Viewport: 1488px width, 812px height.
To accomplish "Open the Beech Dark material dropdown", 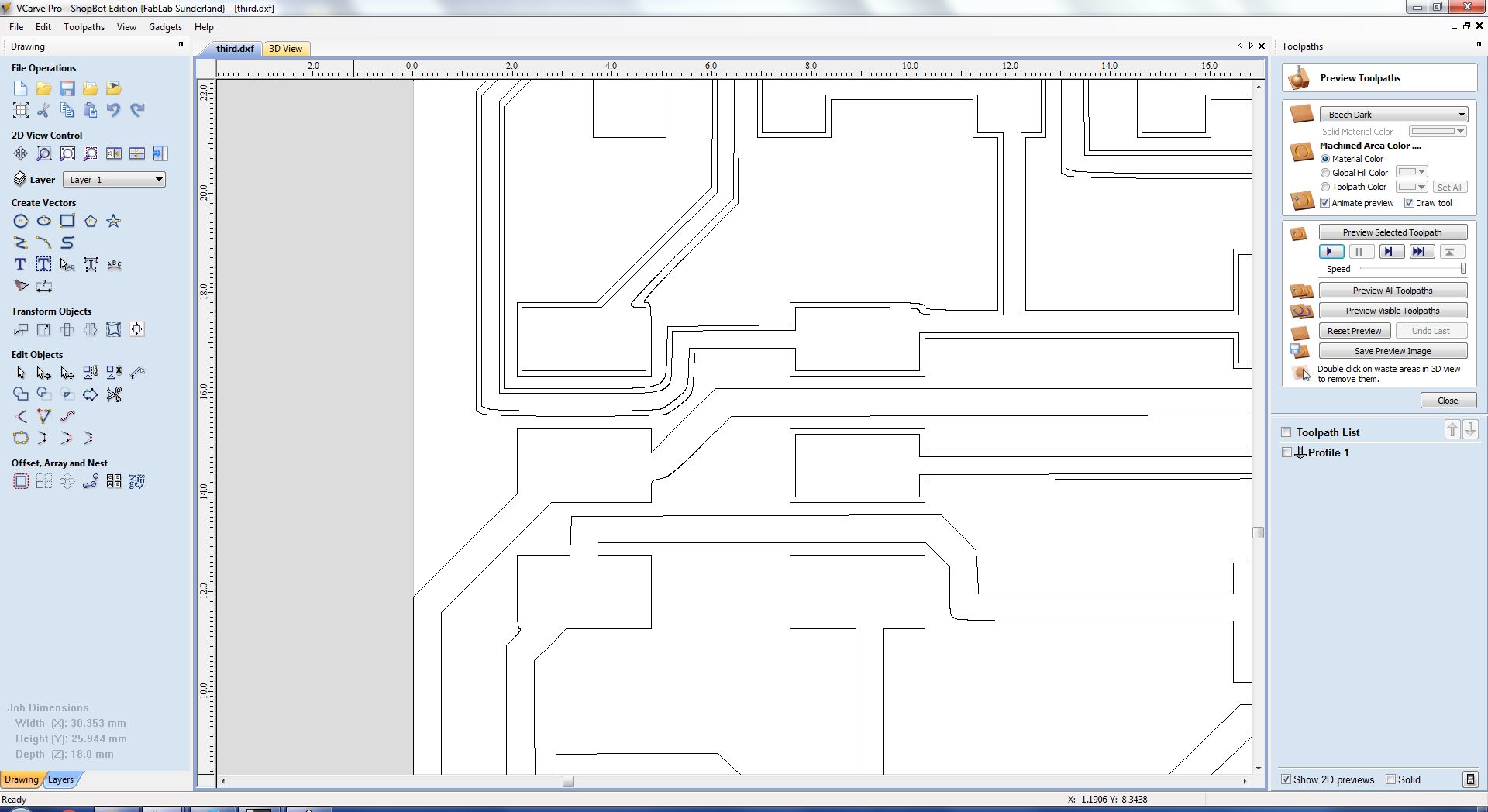I will pos(1393,115).
